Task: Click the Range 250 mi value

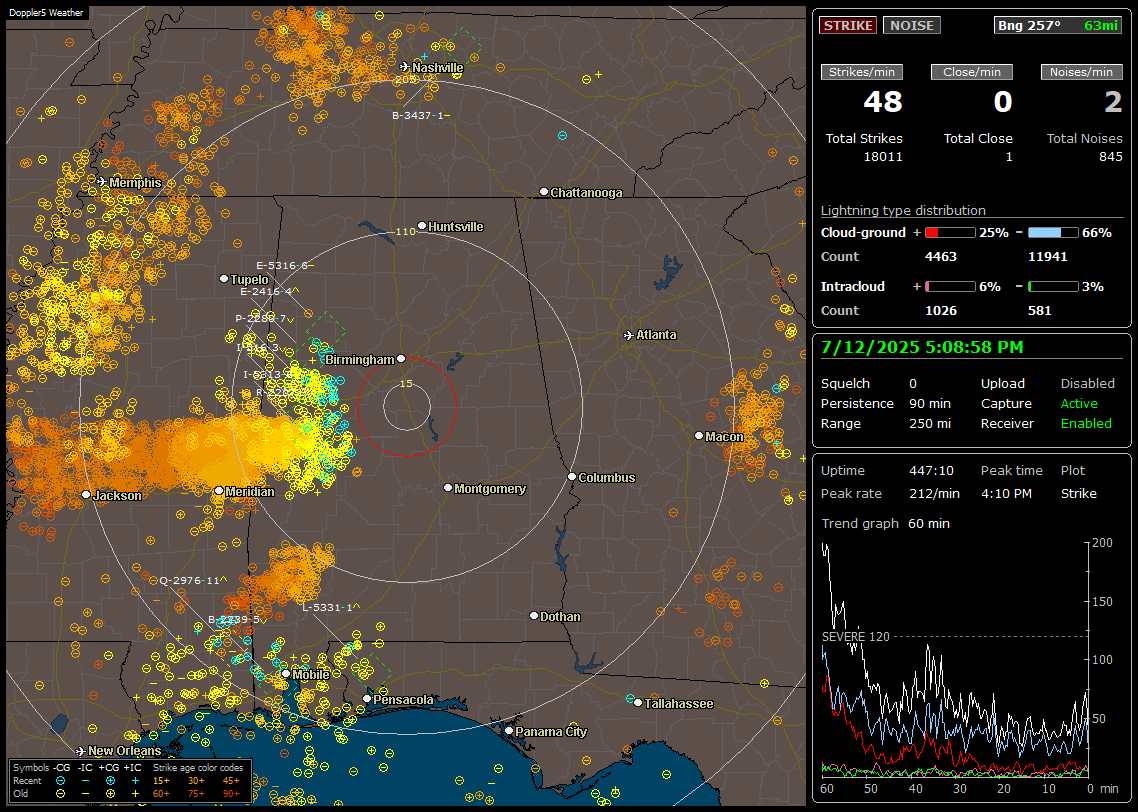Action: 930,423
